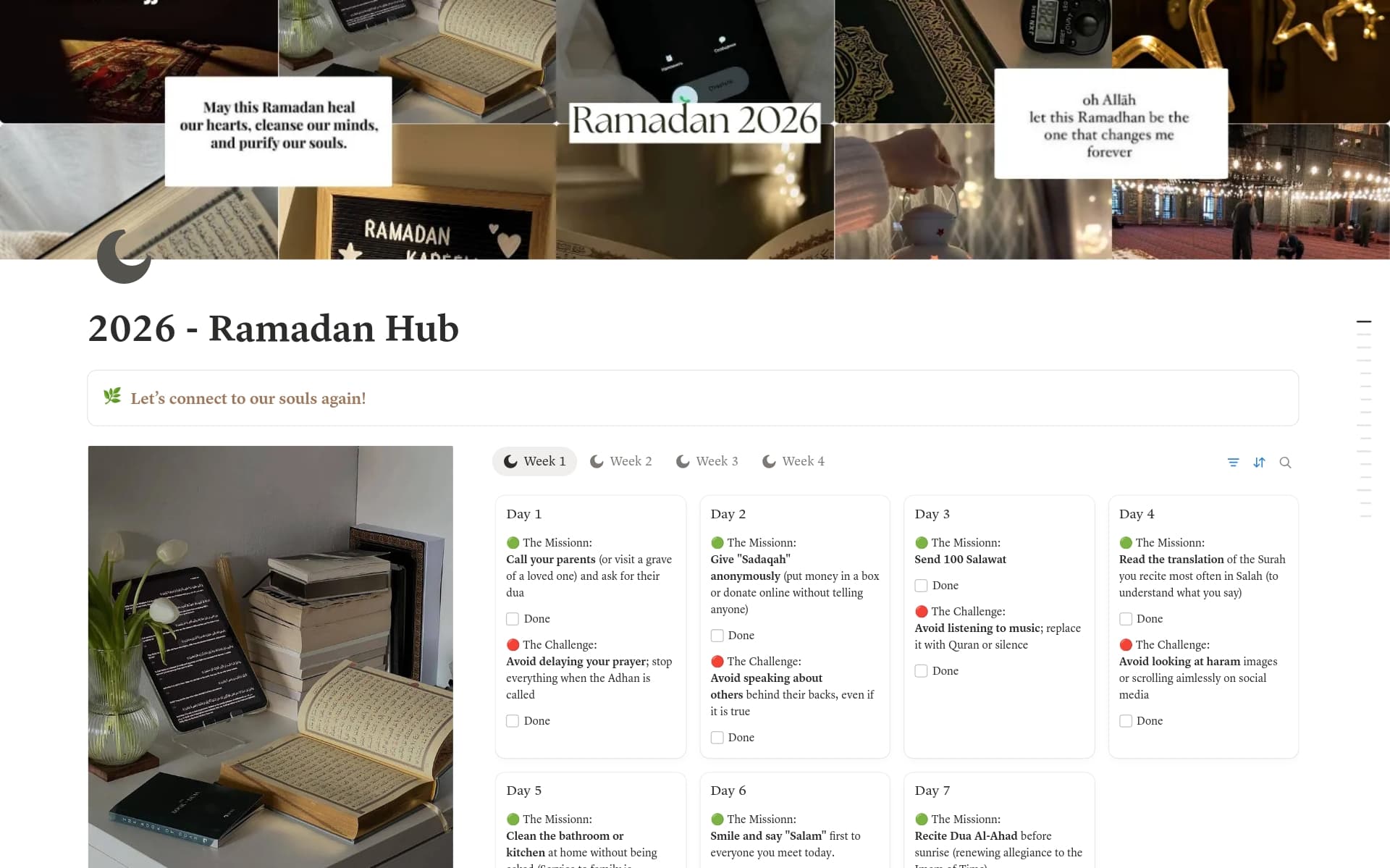Select the Week 1 tab
Screen dimensions: 1390x868
(x=534, y=461)
